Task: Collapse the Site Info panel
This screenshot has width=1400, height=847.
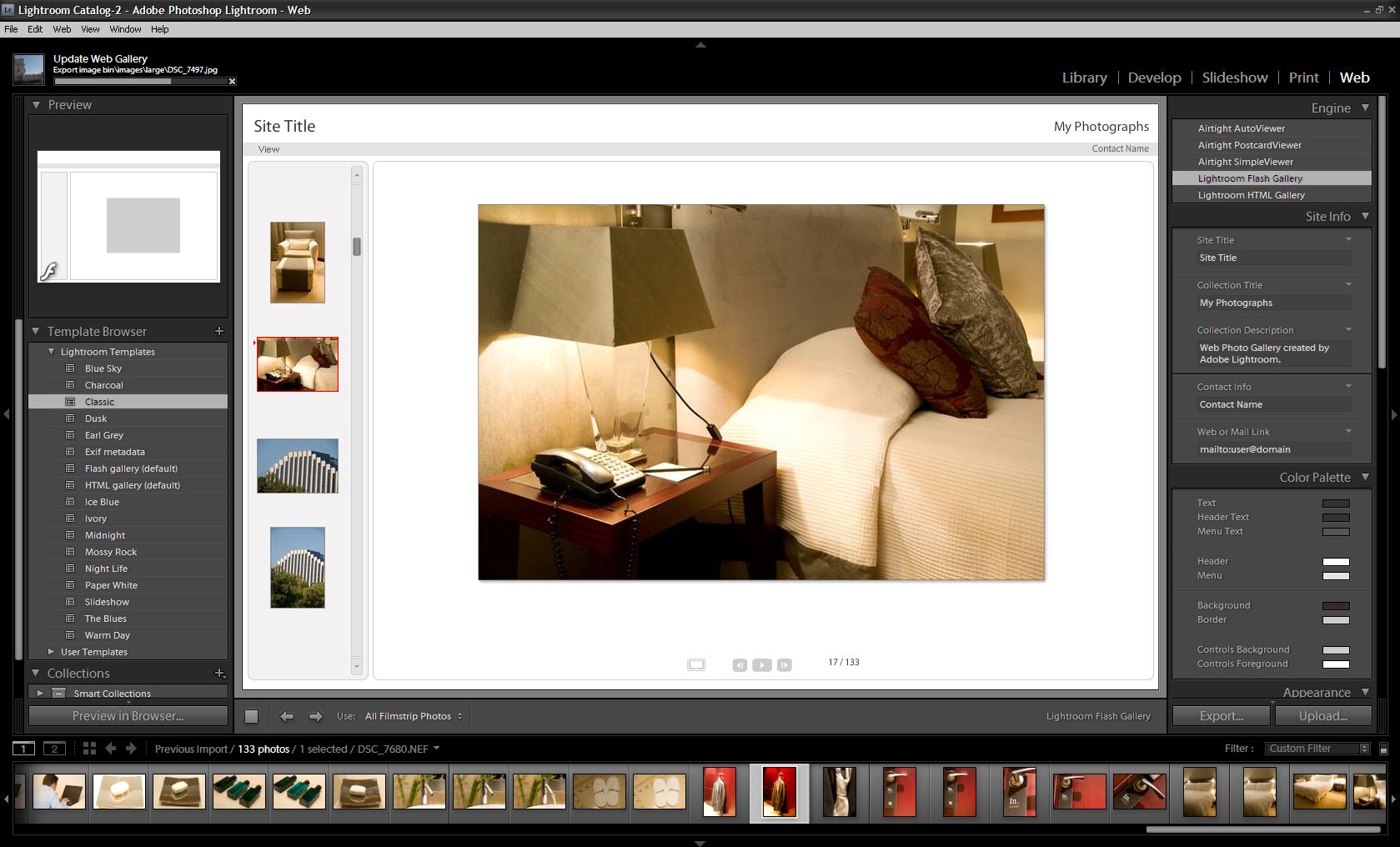Action: (1365, 216)
